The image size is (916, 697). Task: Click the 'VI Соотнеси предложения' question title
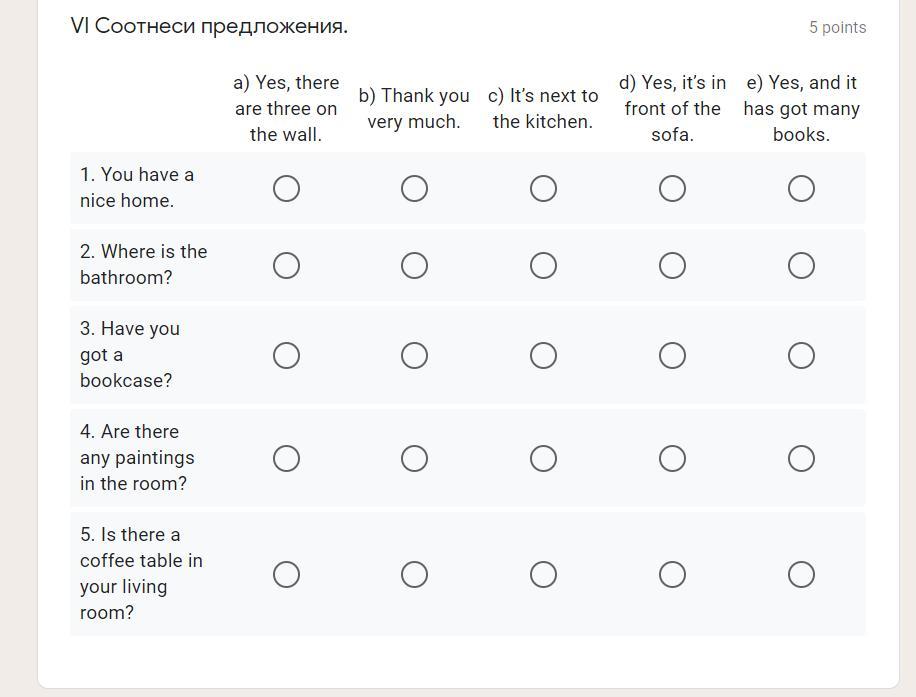click(x=210, y=27)
